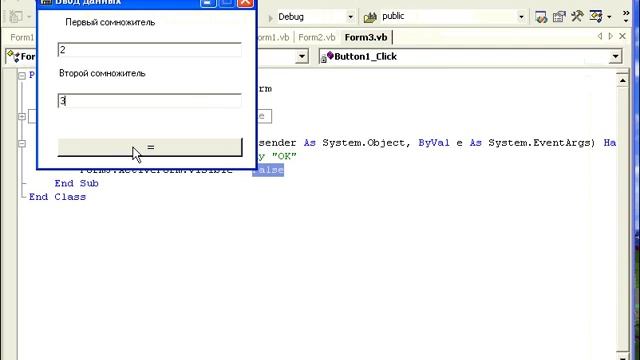Click the editor scrollbar up arrow
The width and height of the screenshot is (640, 360).
tap(622, 80)
